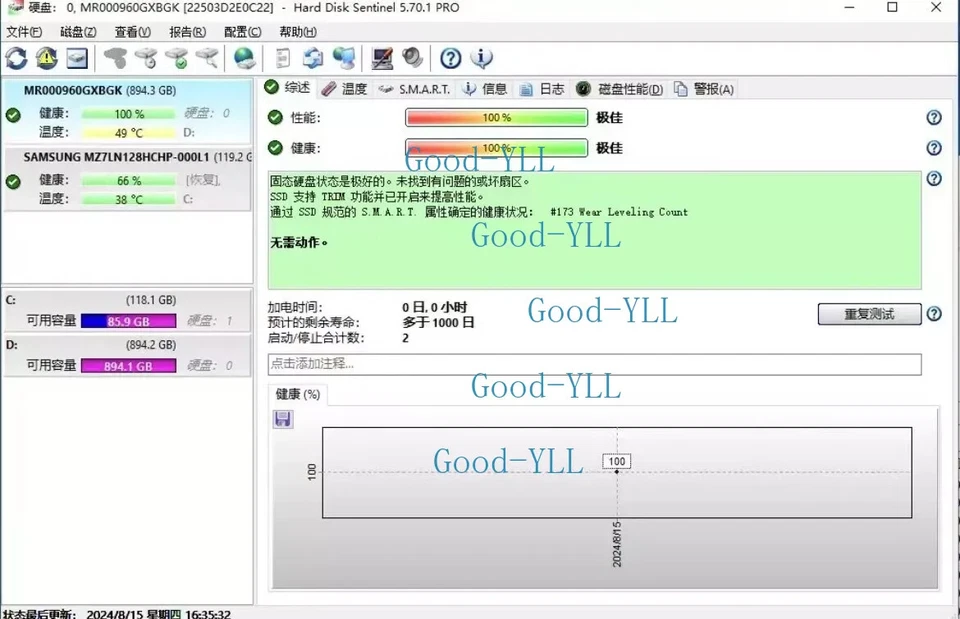Click the help icon next to 重复测试 button
Viewport: 960px width, 619px height.
tap(934, 314)
